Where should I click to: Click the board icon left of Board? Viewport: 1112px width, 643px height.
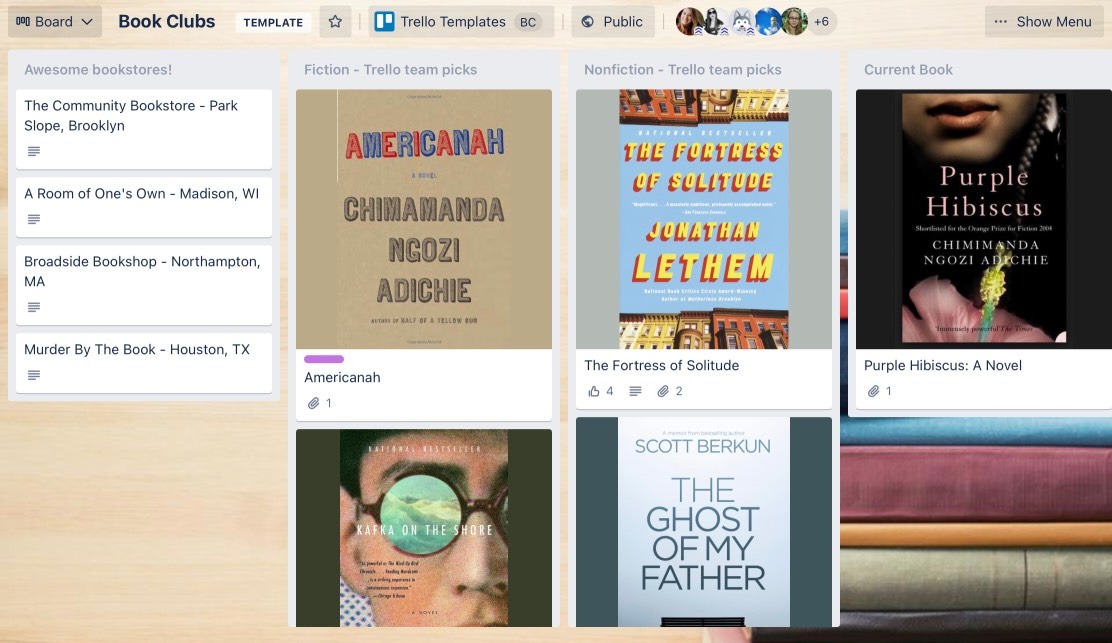click(23, 22)
